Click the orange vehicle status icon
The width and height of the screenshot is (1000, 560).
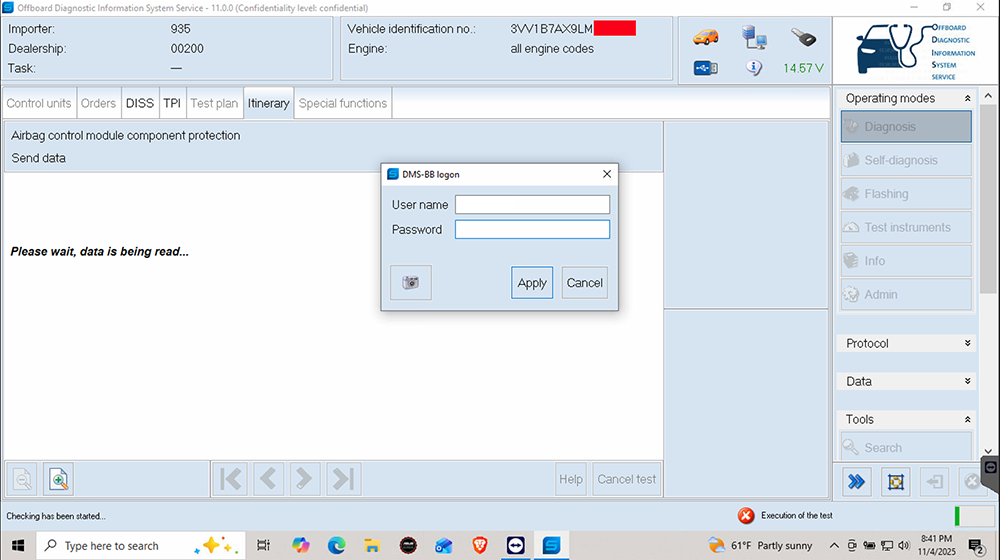click(705, 37)
